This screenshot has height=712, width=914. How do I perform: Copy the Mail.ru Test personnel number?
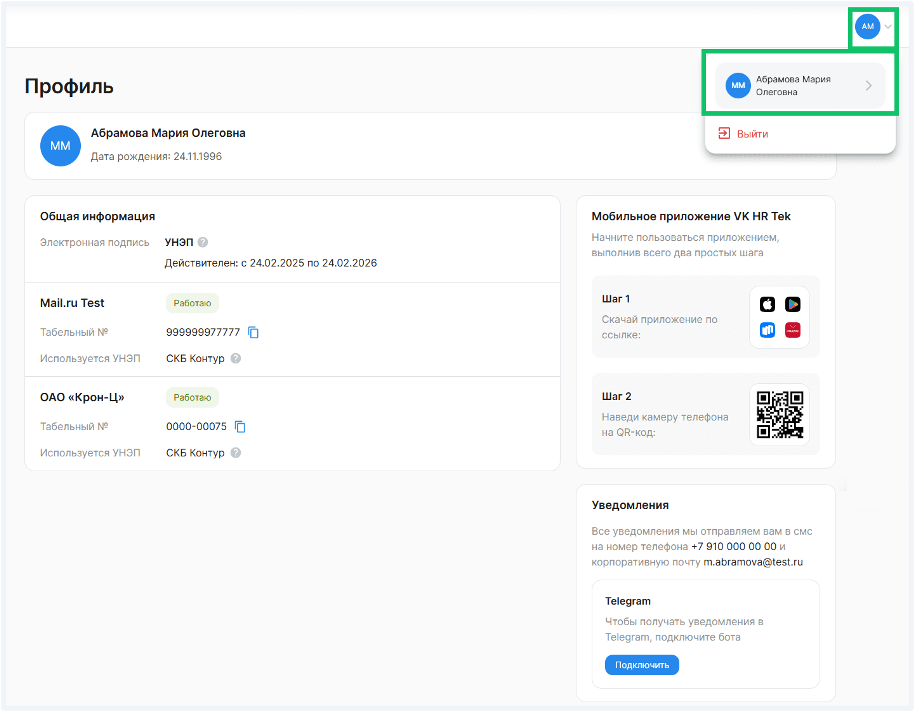tap(253, 332)
